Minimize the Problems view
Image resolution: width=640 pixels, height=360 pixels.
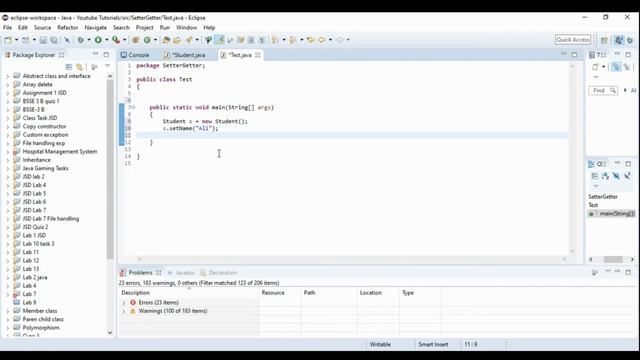coord(618,272)
